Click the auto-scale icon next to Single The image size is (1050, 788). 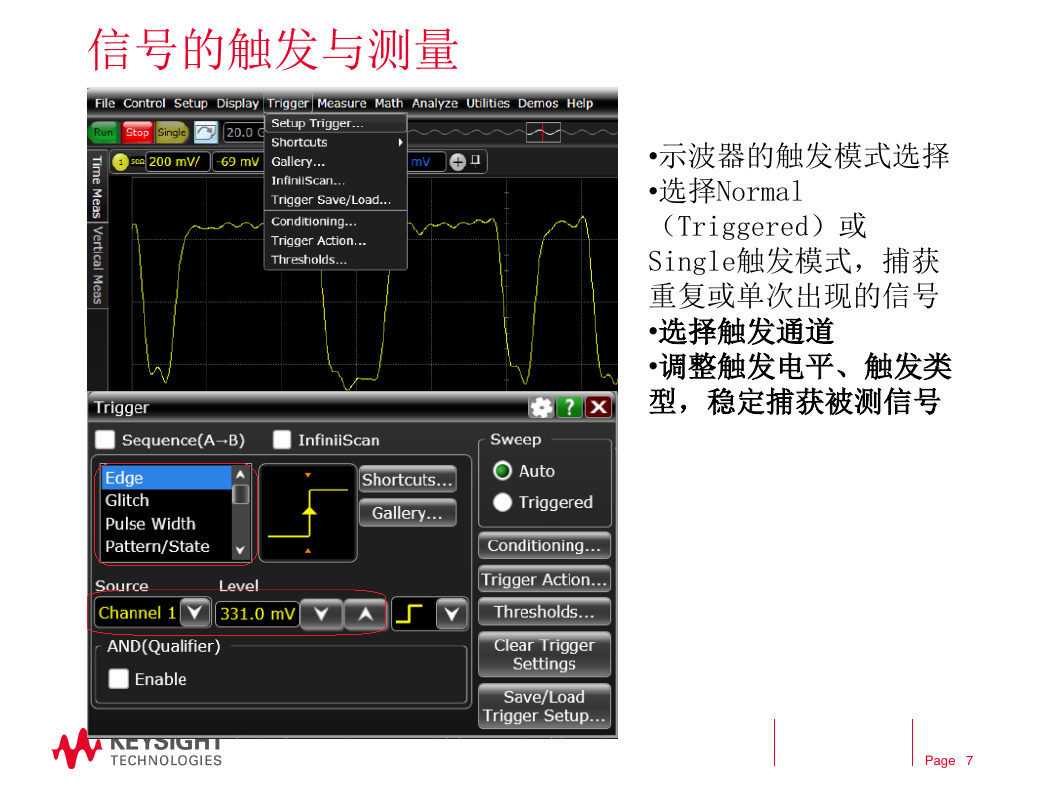pos(206,133)
